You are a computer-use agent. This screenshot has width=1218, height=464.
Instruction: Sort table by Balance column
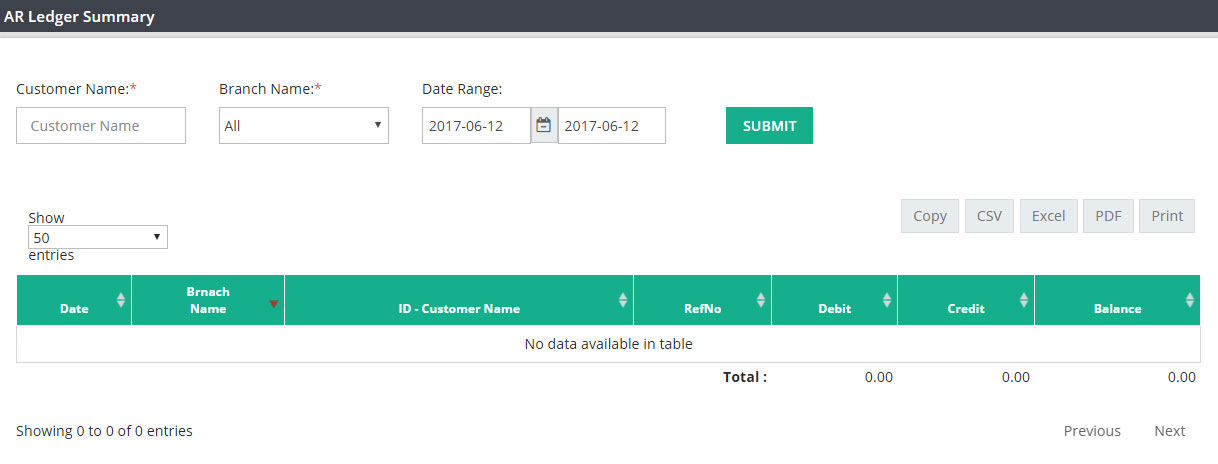1117,300
